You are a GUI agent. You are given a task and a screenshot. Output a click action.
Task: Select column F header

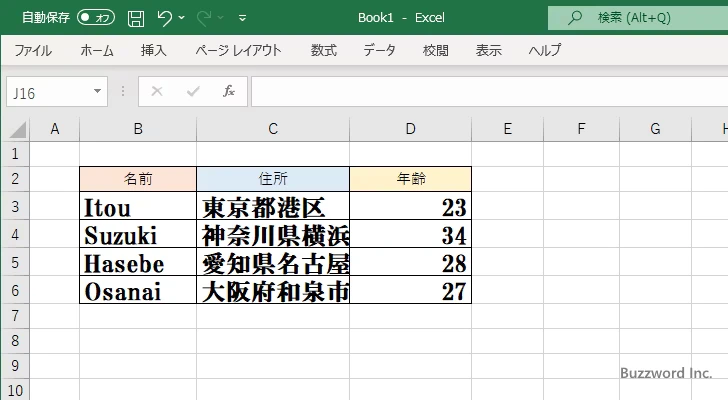coord(581,129)
